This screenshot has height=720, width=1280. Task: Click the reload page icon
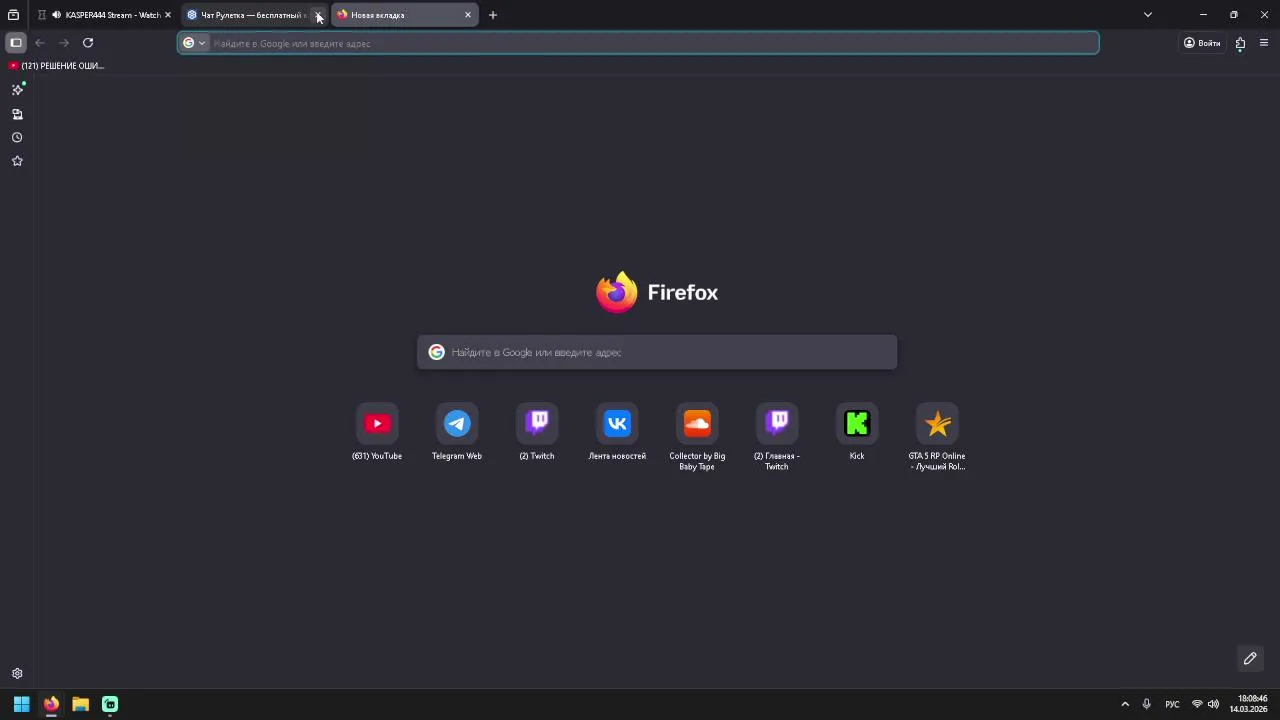click(88, 43)
